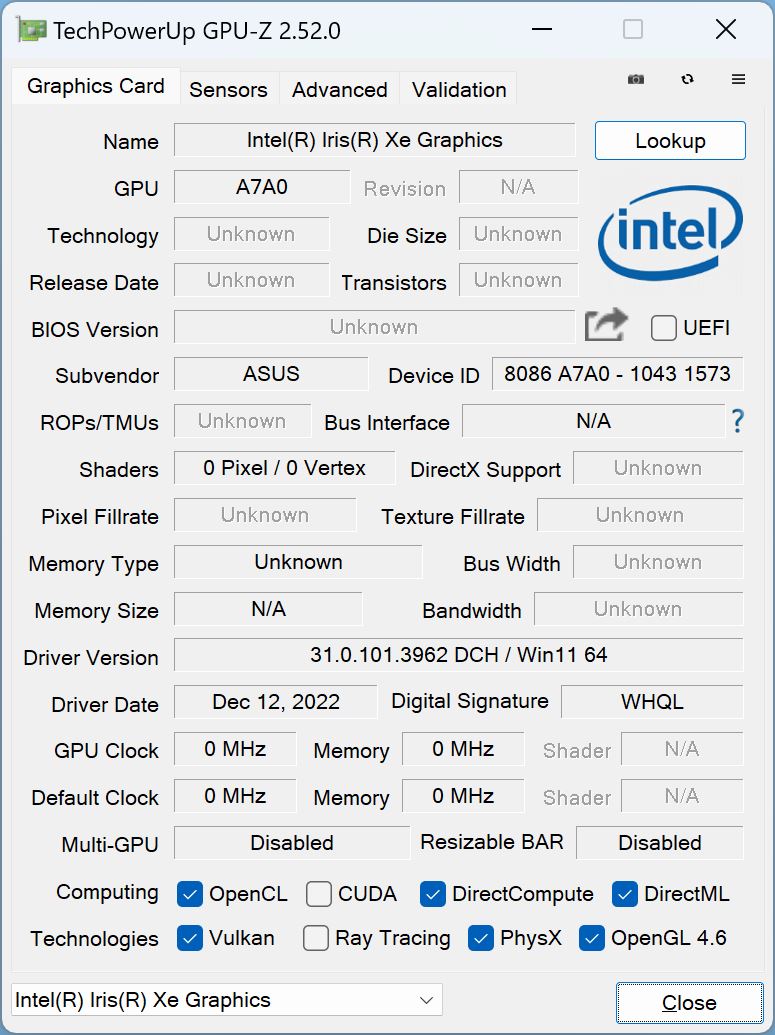Take a screenshot using the camera icon

click(636, 79)
